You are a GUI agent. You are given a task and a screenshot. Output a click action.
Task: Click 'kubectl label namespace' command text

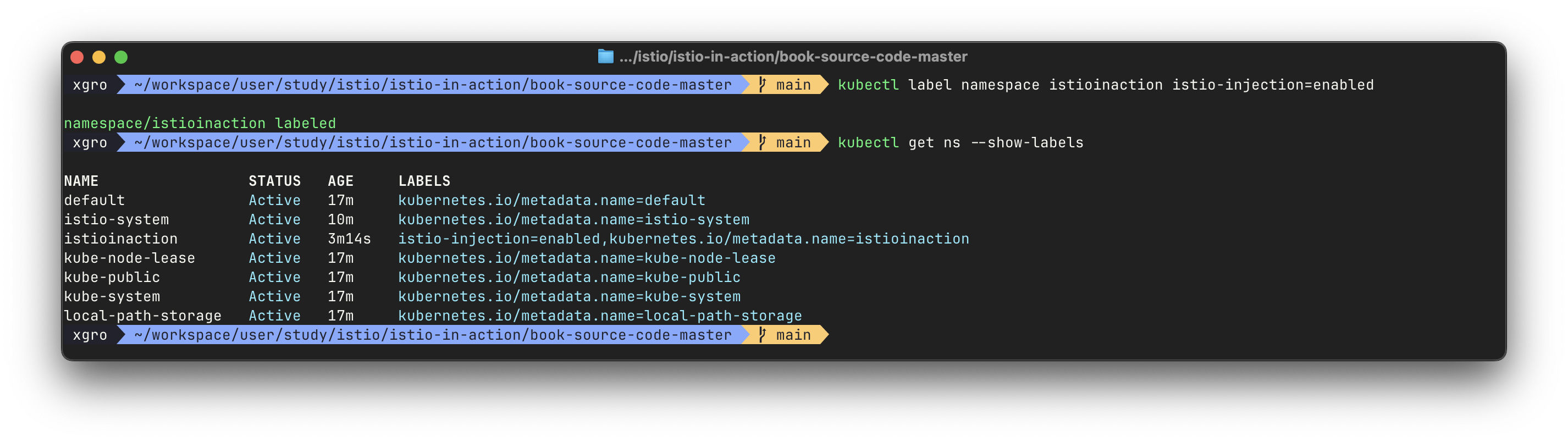938,85
